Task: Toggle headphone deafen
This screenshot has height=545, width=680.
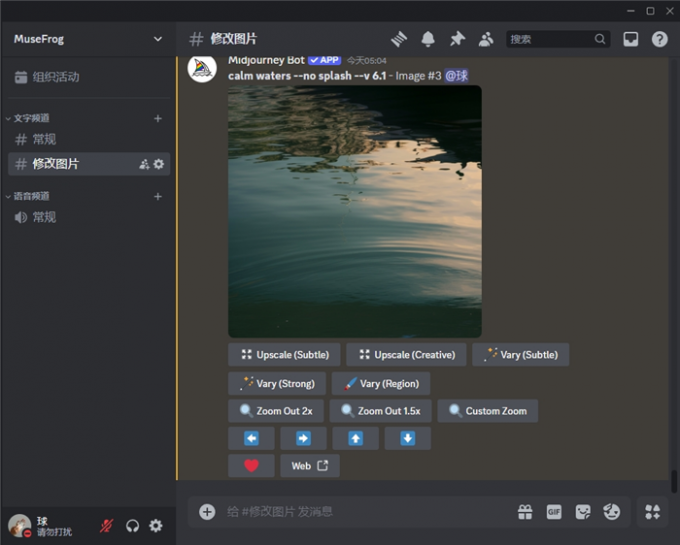Action: [x=132, y=526]
